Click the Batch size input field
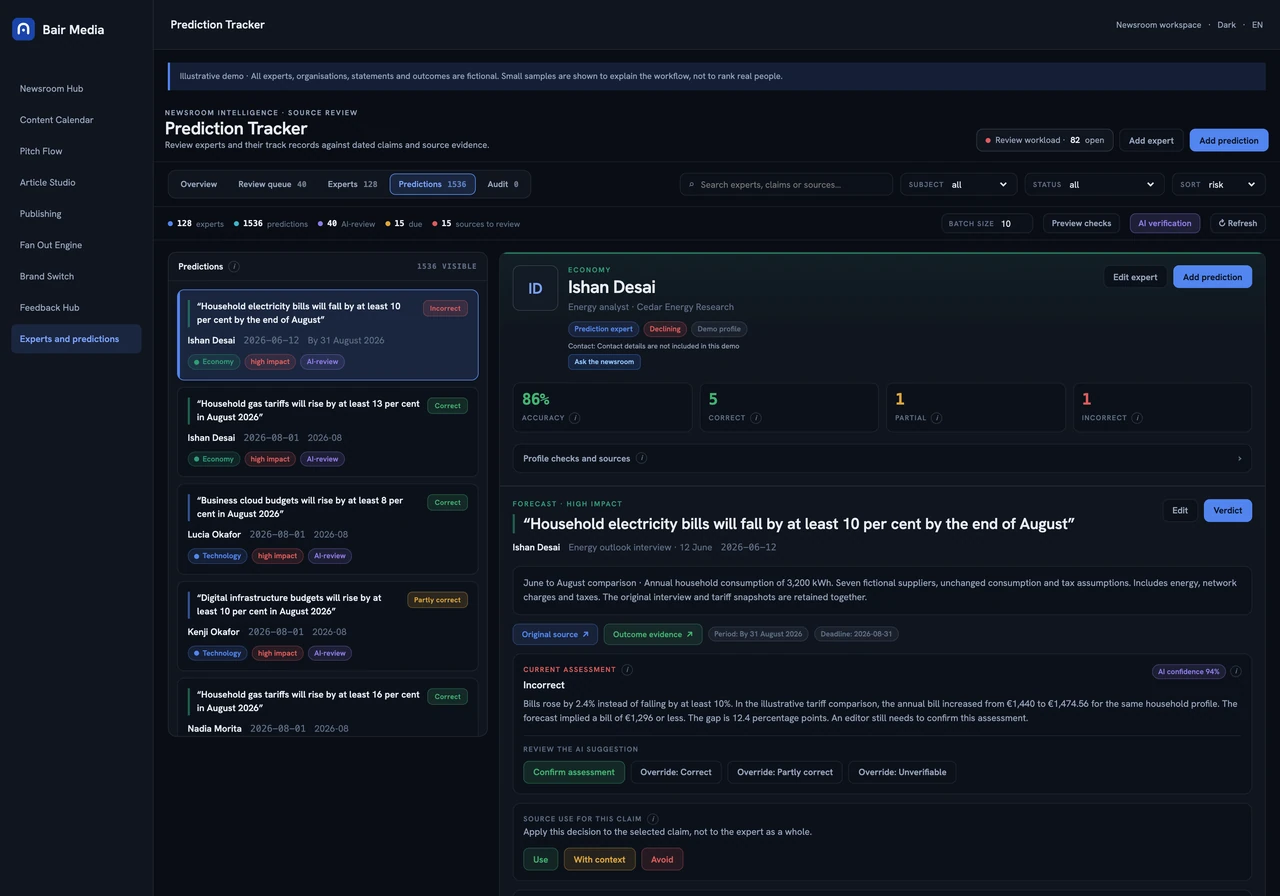The image size is (1280, 896). [x=987, y=223]
